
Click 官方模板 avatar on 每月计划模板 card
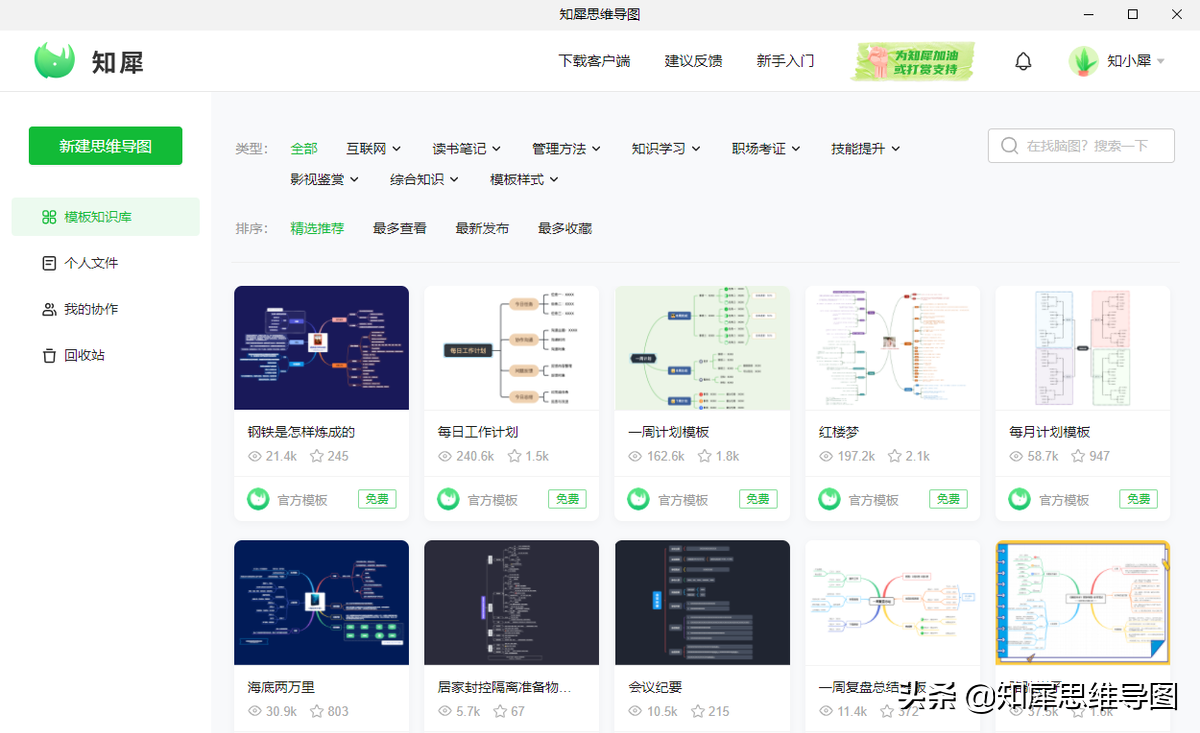(1019, 498)
